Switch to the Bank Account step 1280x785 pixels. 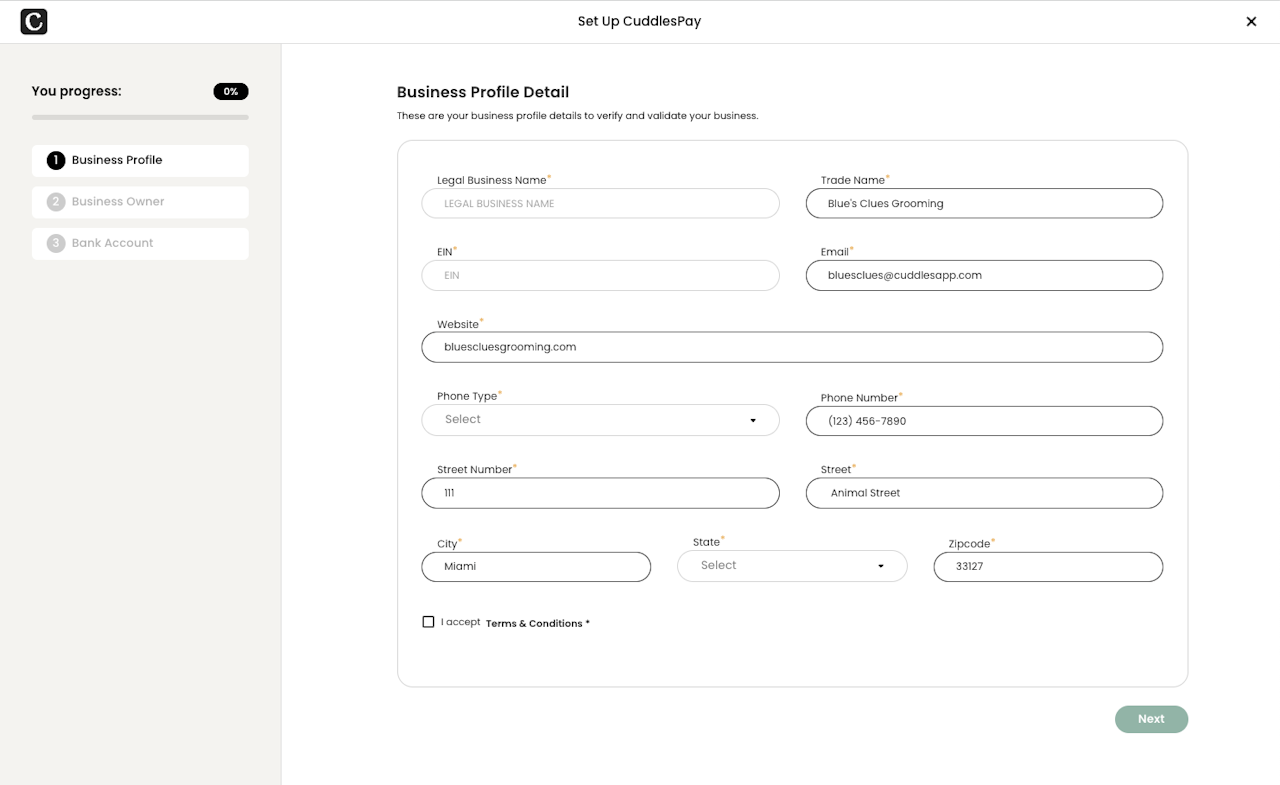tap(140, 243)
